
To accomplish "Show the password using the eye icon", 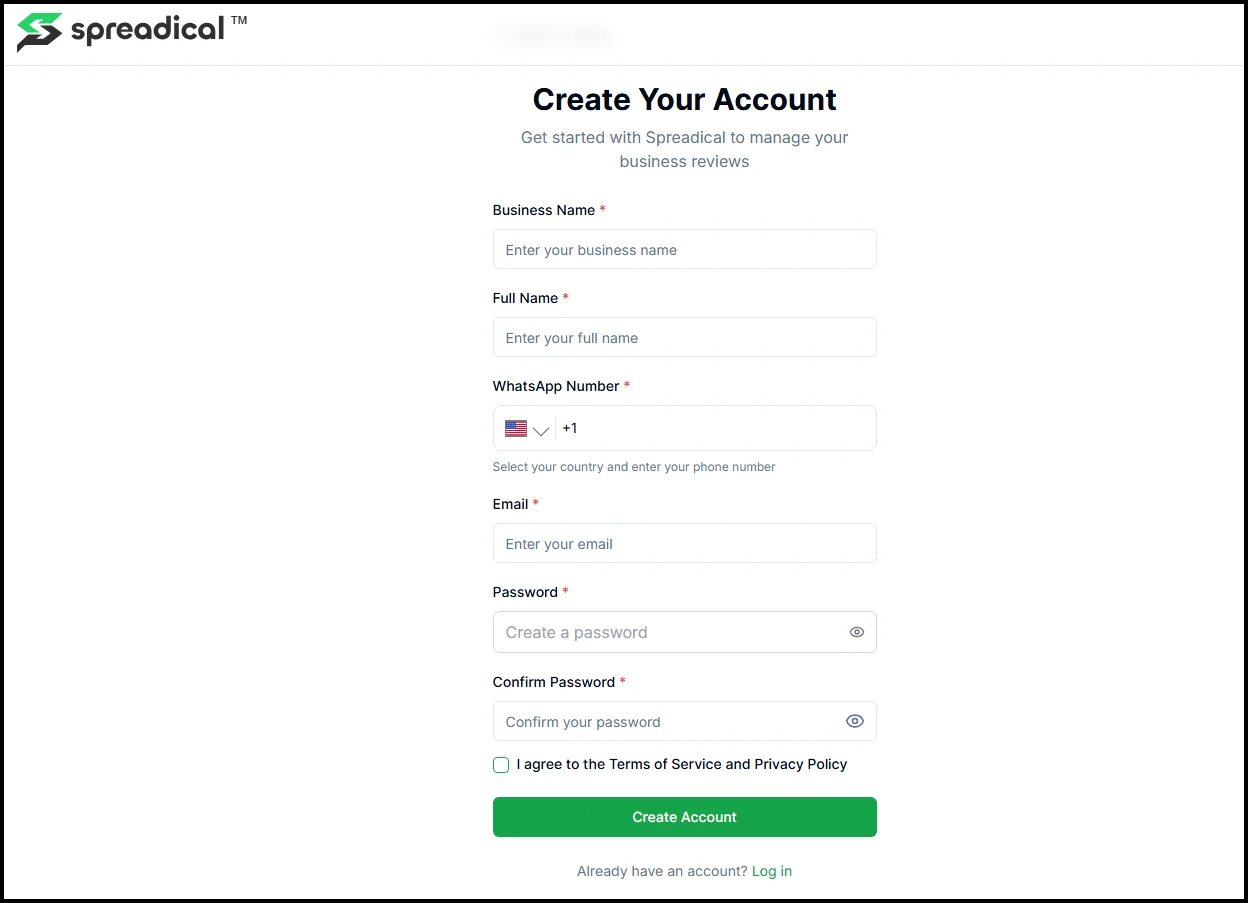I will 856,632.
